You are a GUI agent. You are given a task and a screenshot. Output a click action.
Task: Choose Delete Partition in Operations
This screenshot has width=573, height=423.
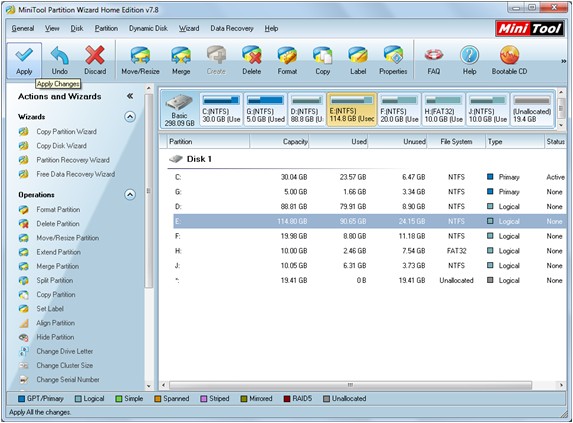58,224
